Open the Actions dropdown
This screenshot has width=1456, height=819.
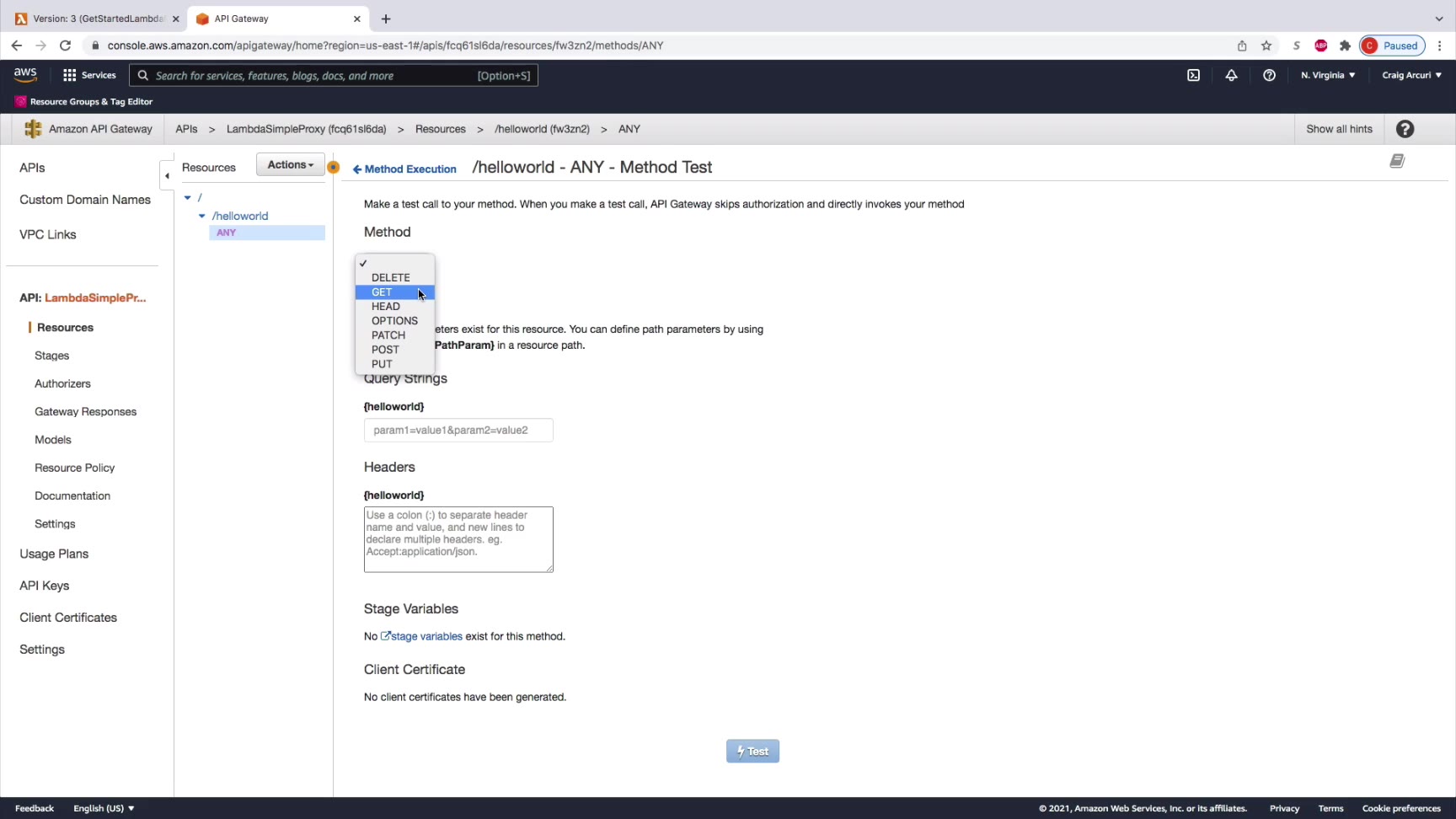(290, 165)
